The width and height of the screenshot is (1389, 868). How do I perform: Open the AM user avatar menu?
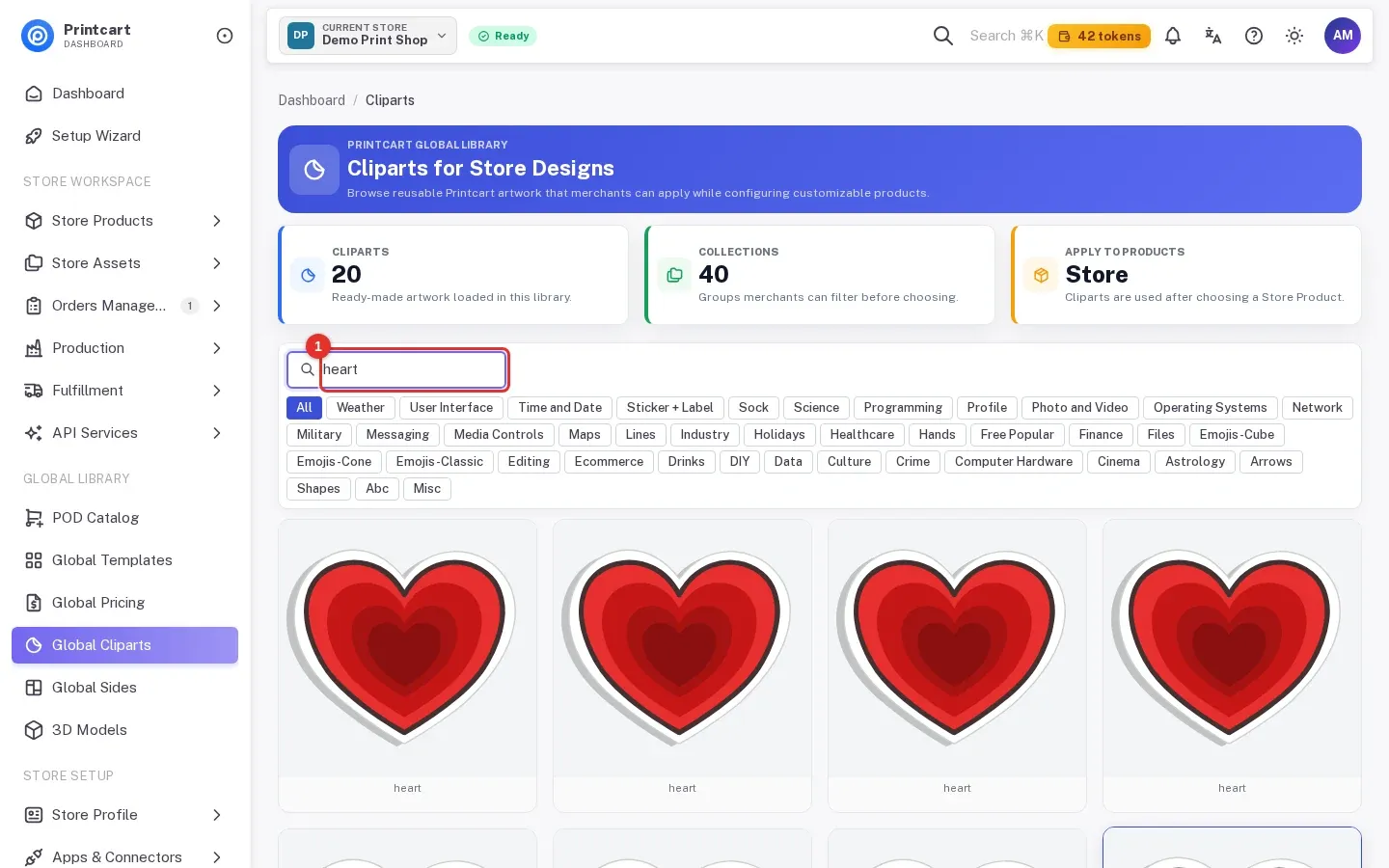[x=1343, y=36]
